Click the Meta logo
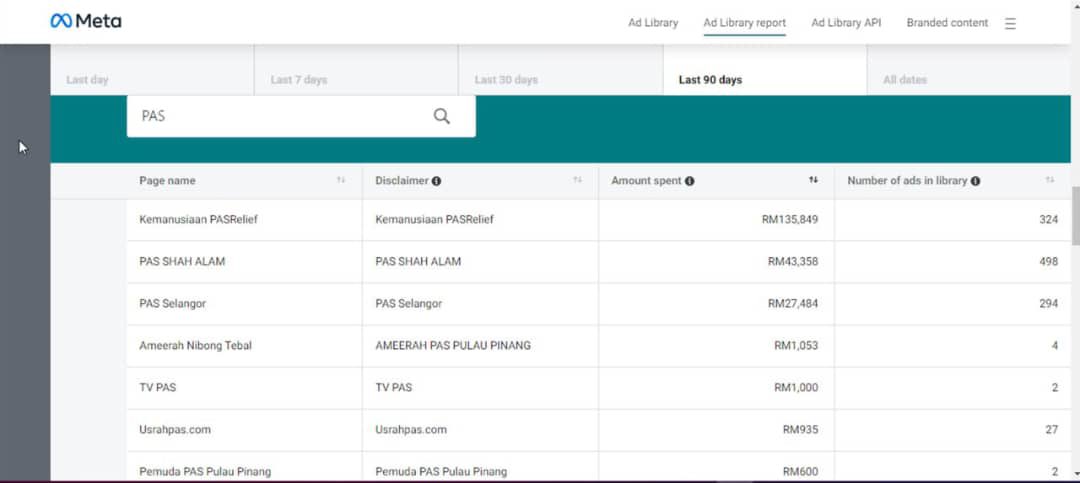1080x483 pixels. pyautogui.click(x=85, y=21)
